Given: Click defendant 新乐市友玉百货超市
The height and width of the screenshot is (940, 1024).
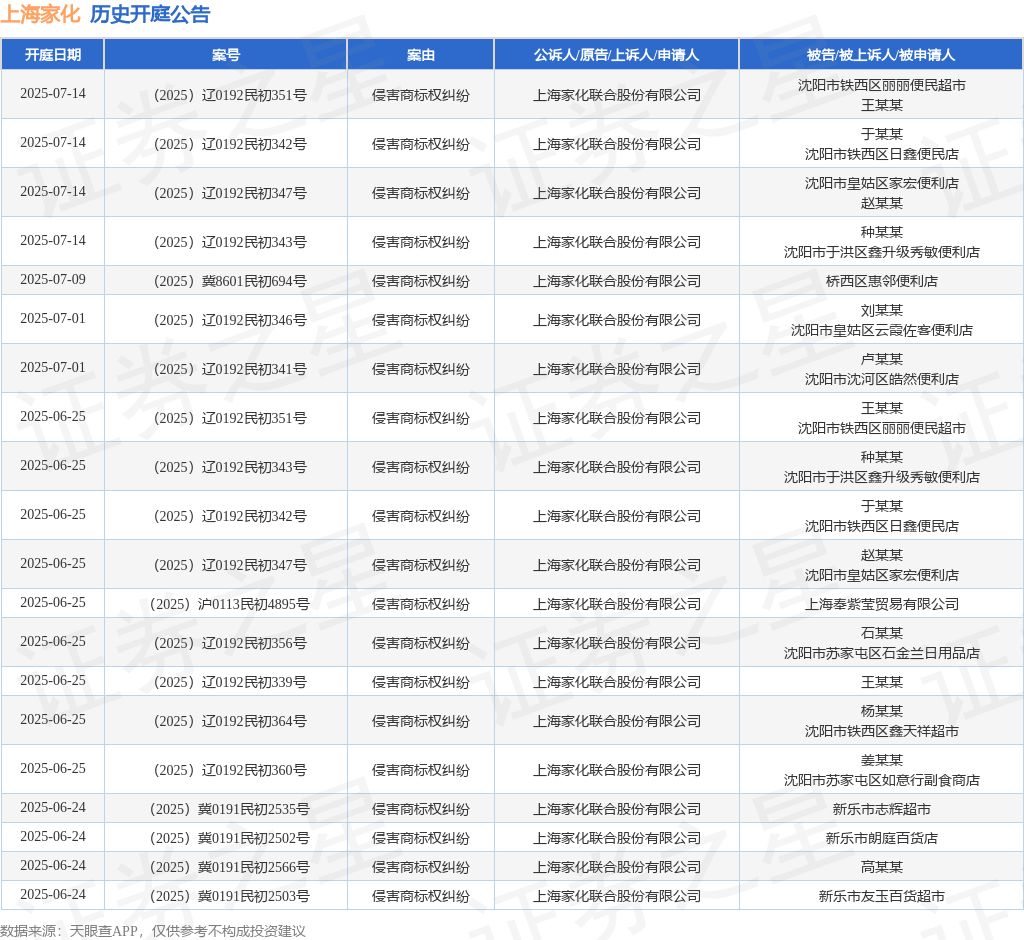Looking at the screenshot, I should 882,896.
